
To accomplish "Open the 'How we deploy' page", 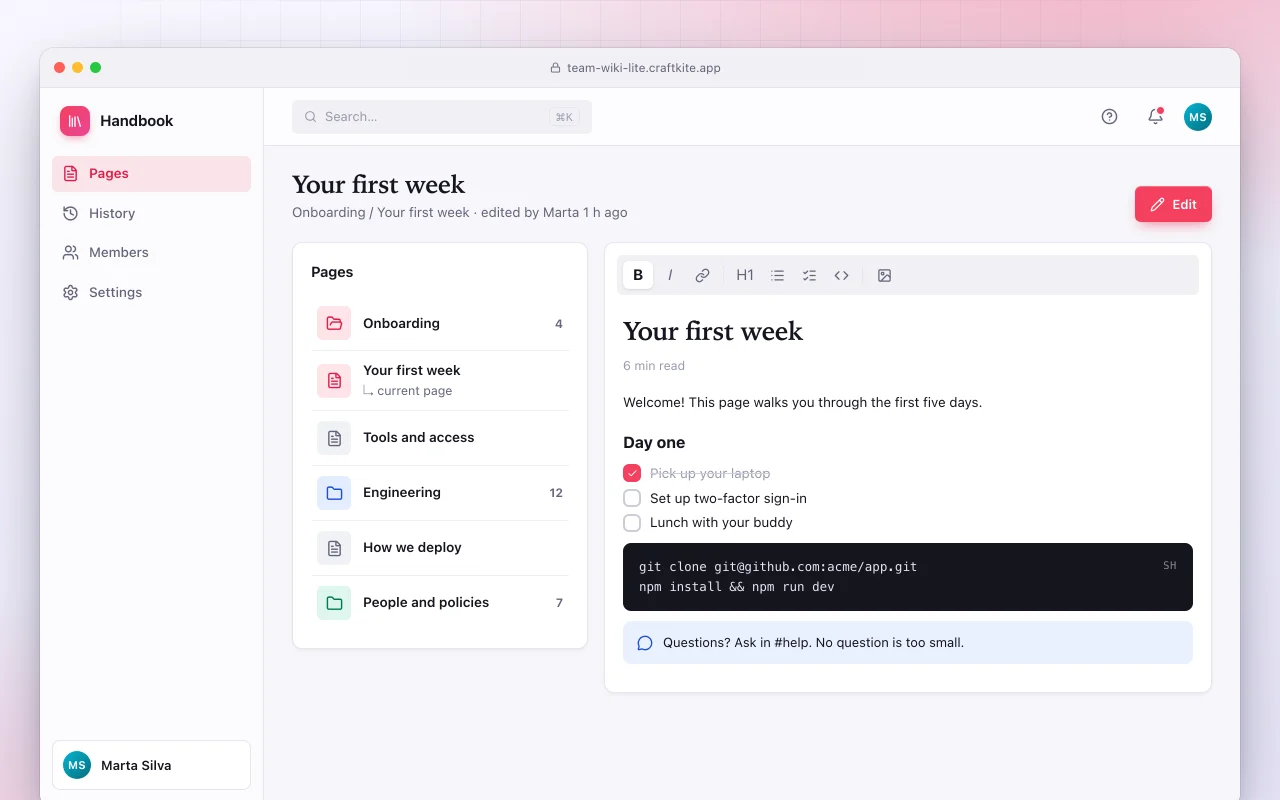I will click(440, 548).
